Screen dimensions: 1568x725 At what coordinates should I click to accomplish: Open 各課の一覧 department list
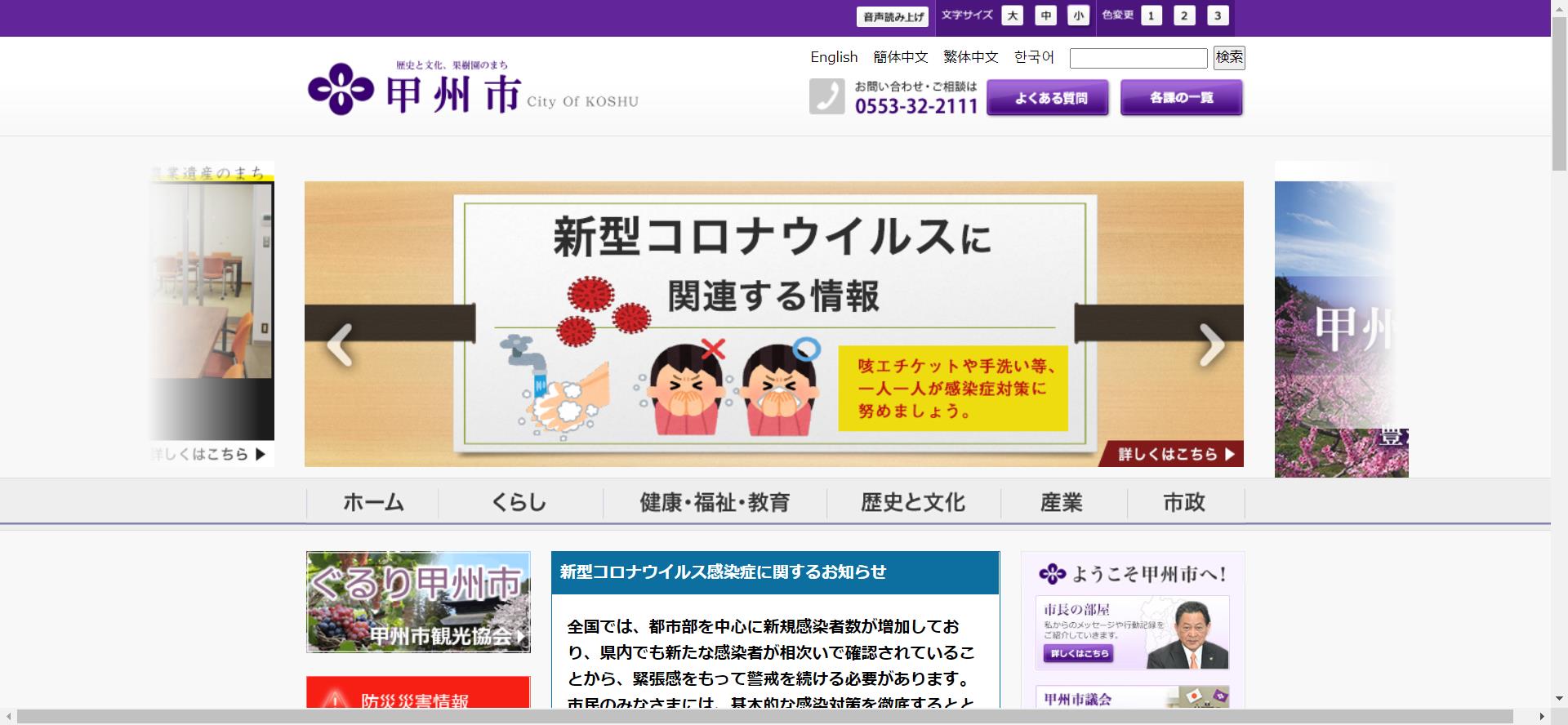pyautogui.click(x=1182, y=98)
